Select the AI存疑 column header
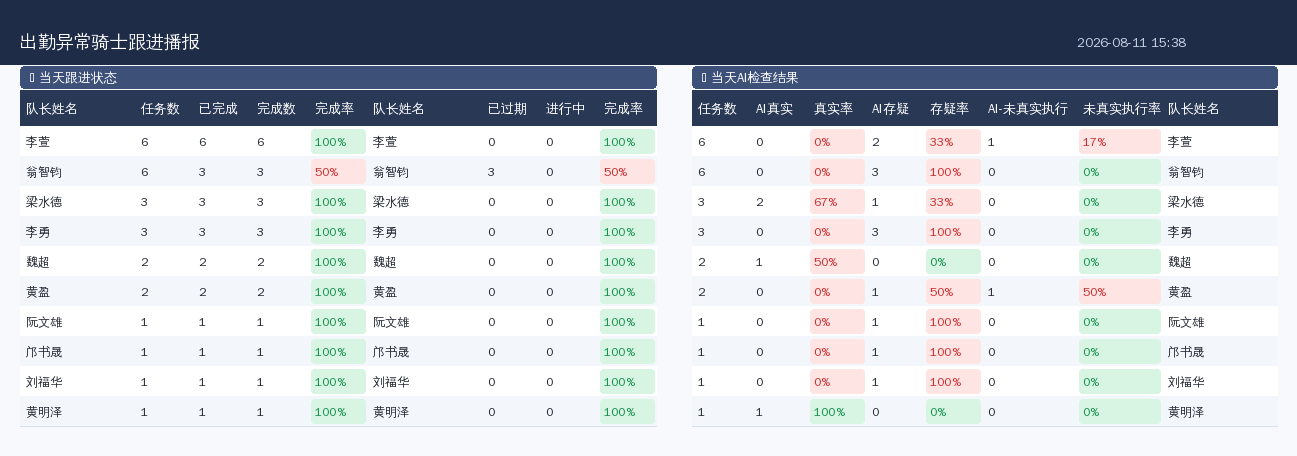1297x456 pixels. (x=890, y=108)
